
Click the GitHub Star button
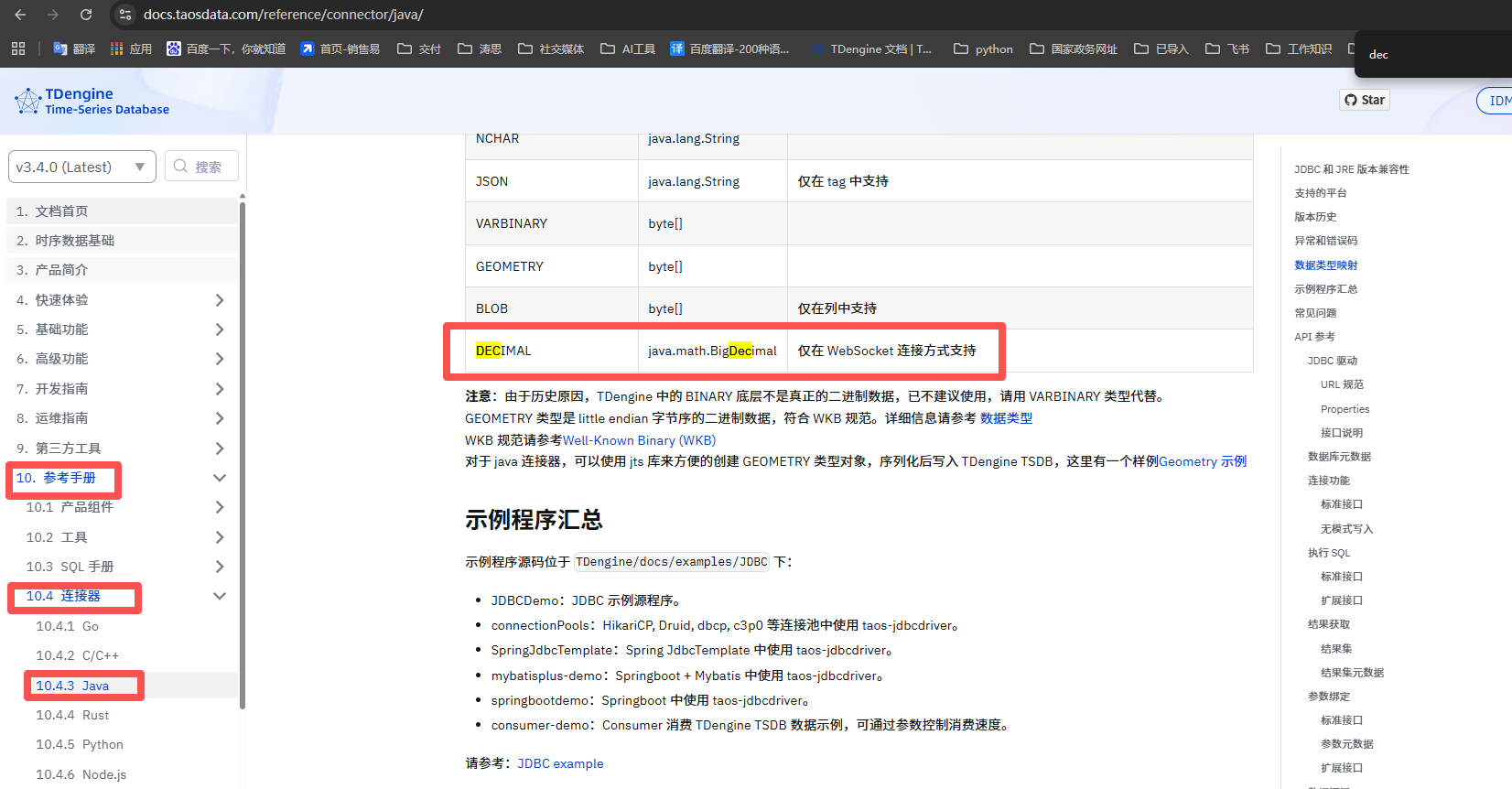pos(1364,100)
